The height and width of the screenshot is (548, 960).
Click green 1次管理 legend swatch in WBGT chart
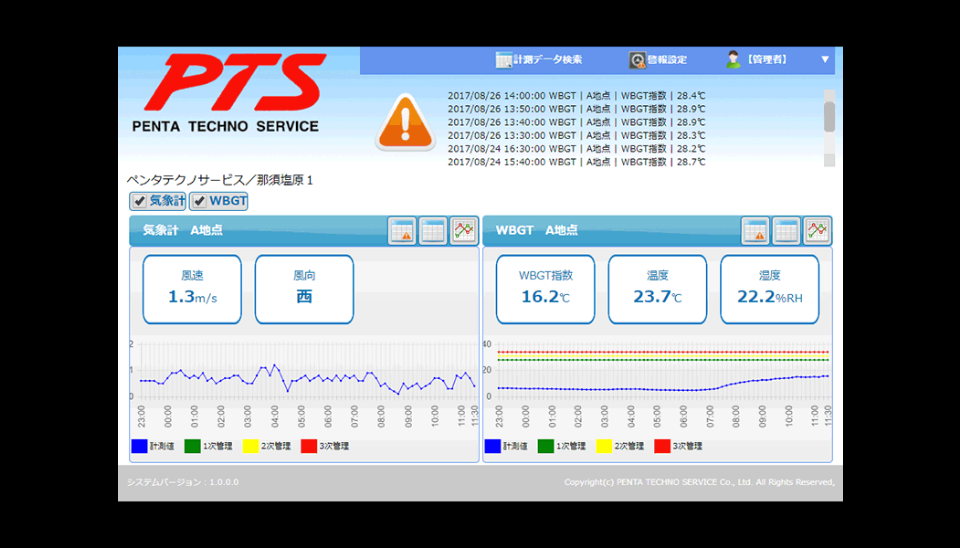point(546,446)
